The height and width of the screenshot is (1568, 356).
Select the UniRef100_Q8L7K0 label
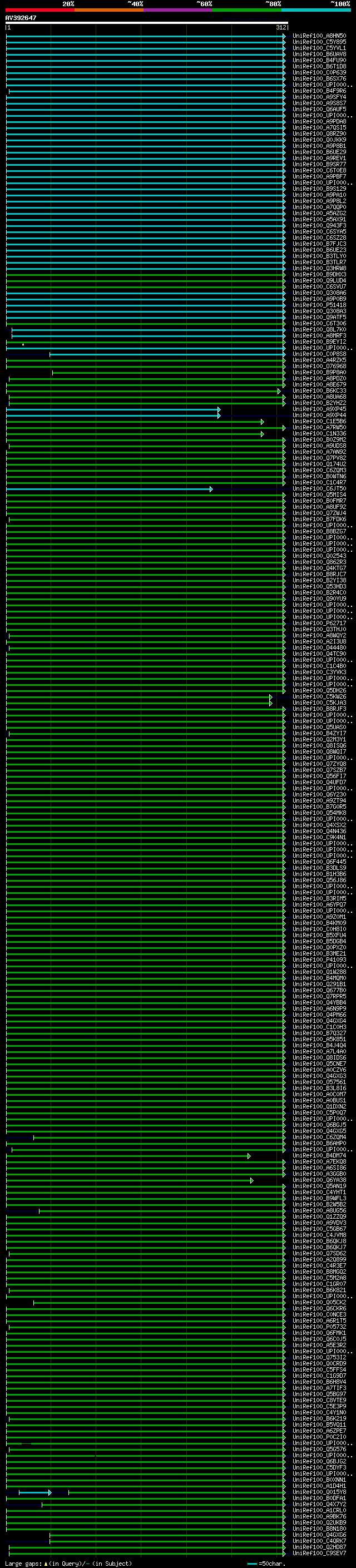319,330
